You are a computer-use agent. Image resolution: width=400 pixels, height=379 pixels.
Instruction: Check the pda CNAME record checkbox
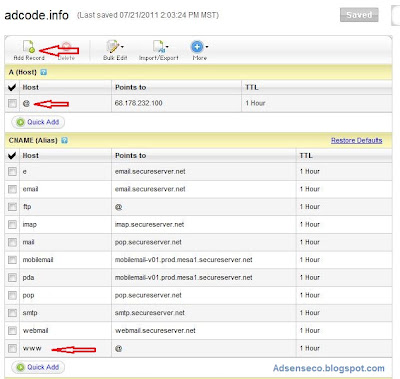coord(12,277)
